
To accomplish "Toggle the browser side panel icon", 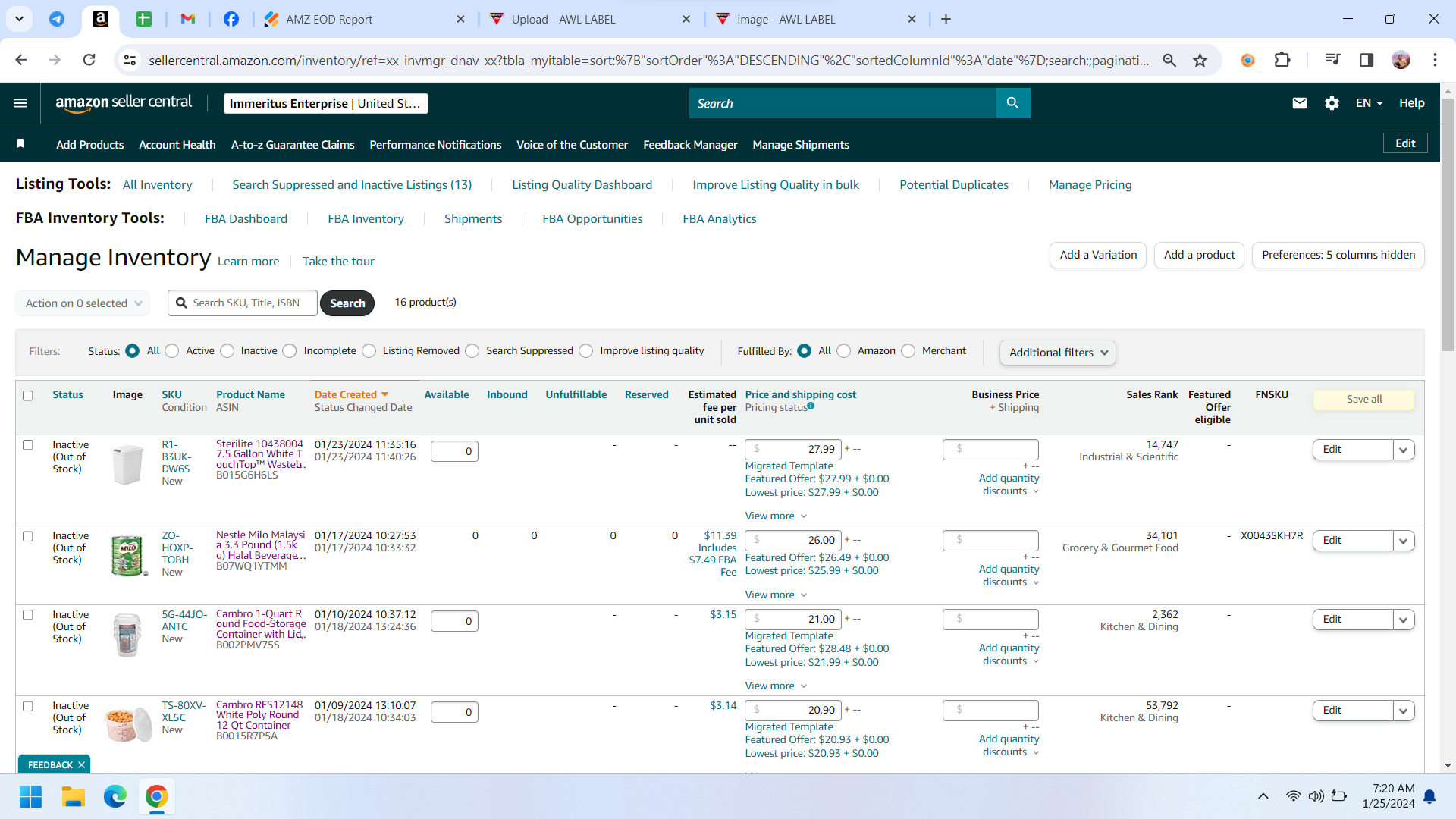I will click(1367, 60).
